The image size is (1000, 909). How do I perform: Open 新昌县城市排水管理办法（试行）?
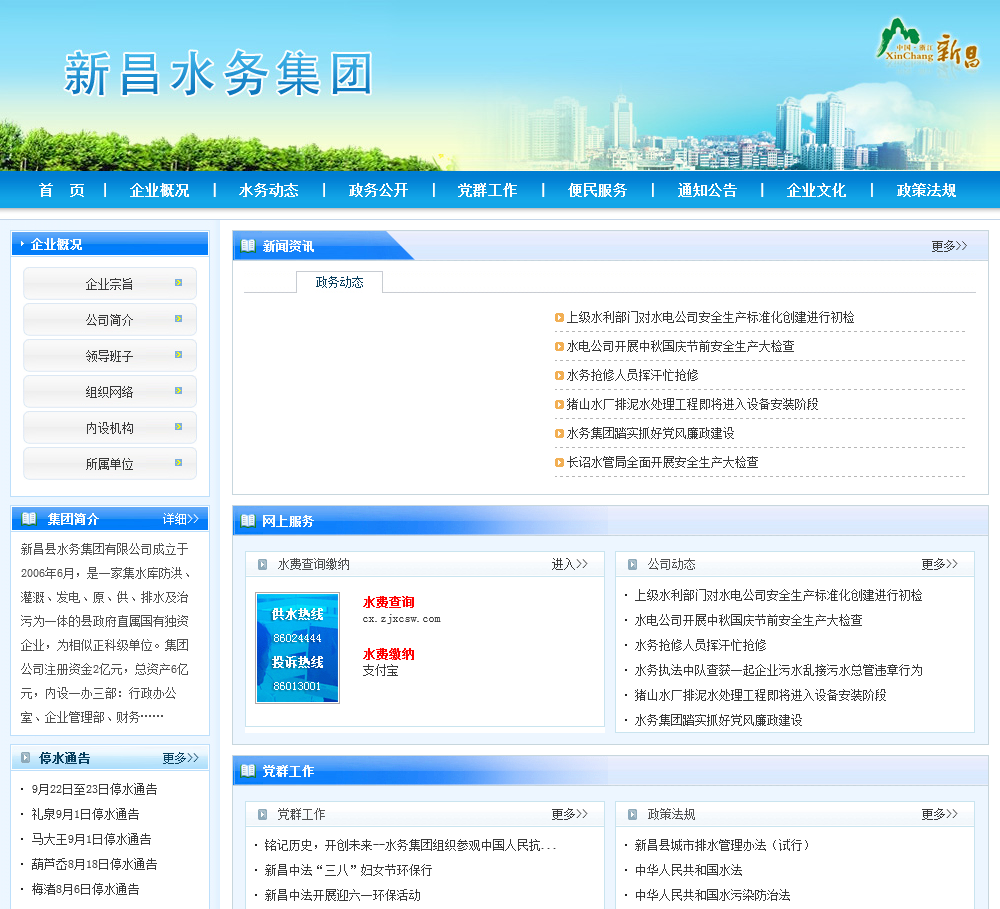(722, 845)
